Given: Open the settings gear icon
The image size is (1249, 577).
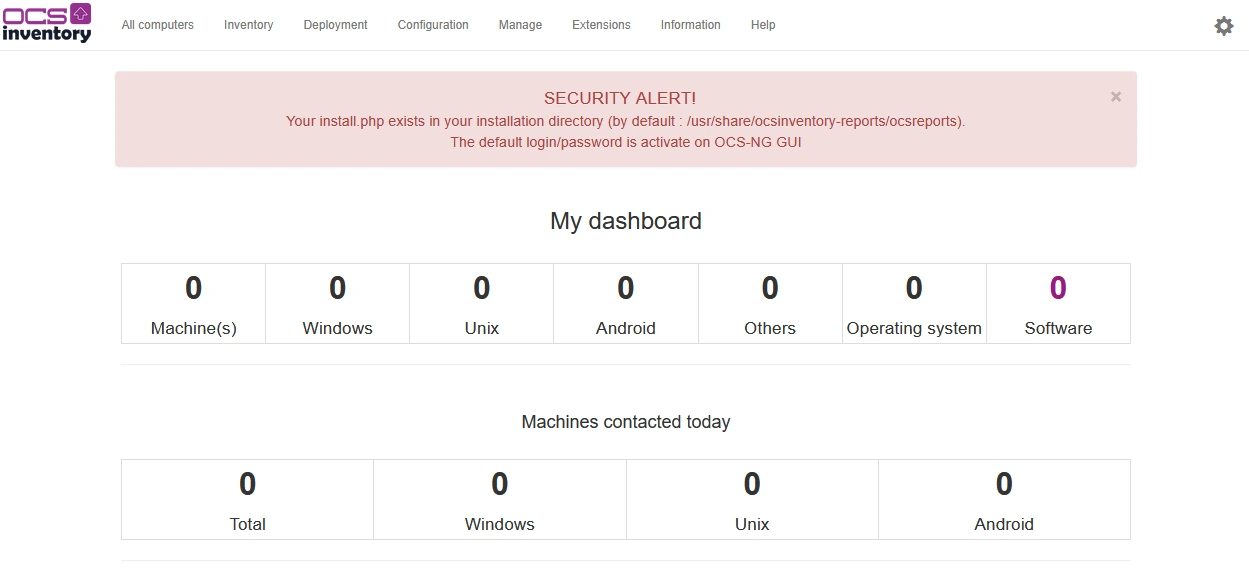Looking at the screenshot, I should (x=1223, y=25).
